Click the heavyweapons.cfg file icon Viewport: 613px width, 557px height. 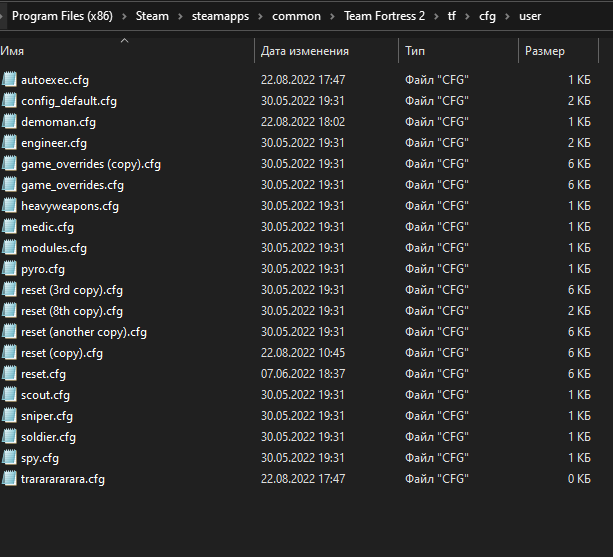tap(9, 206)
